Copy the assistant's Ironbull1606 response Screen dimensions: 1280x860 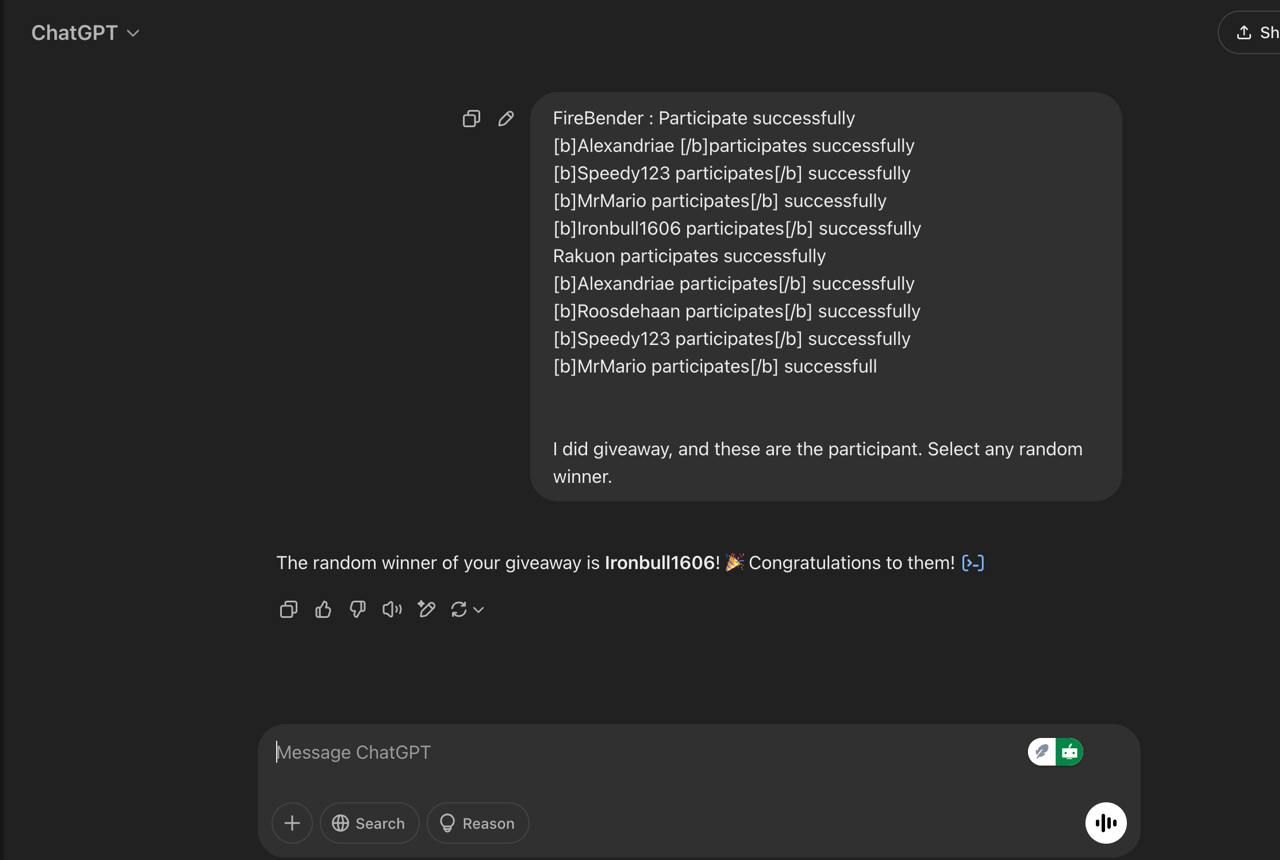point(289,609)
